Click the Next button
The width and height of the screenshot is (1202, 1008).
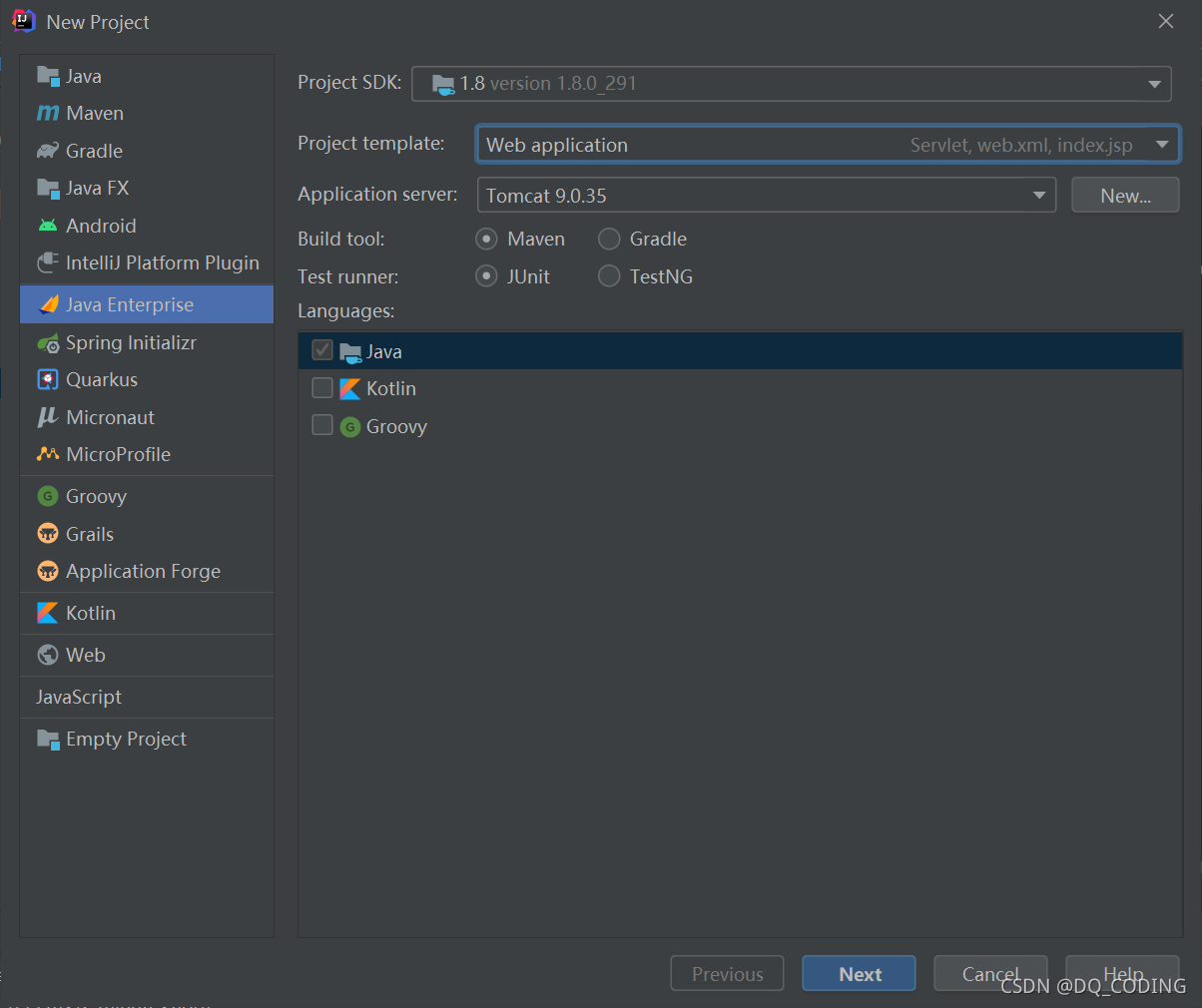click(x=859, y=974)
